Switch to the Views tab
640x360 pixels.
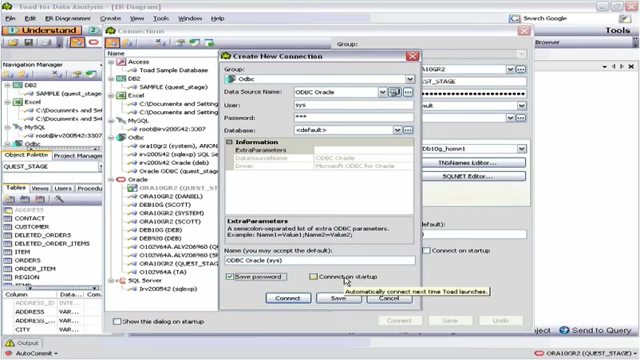[40, 188]
